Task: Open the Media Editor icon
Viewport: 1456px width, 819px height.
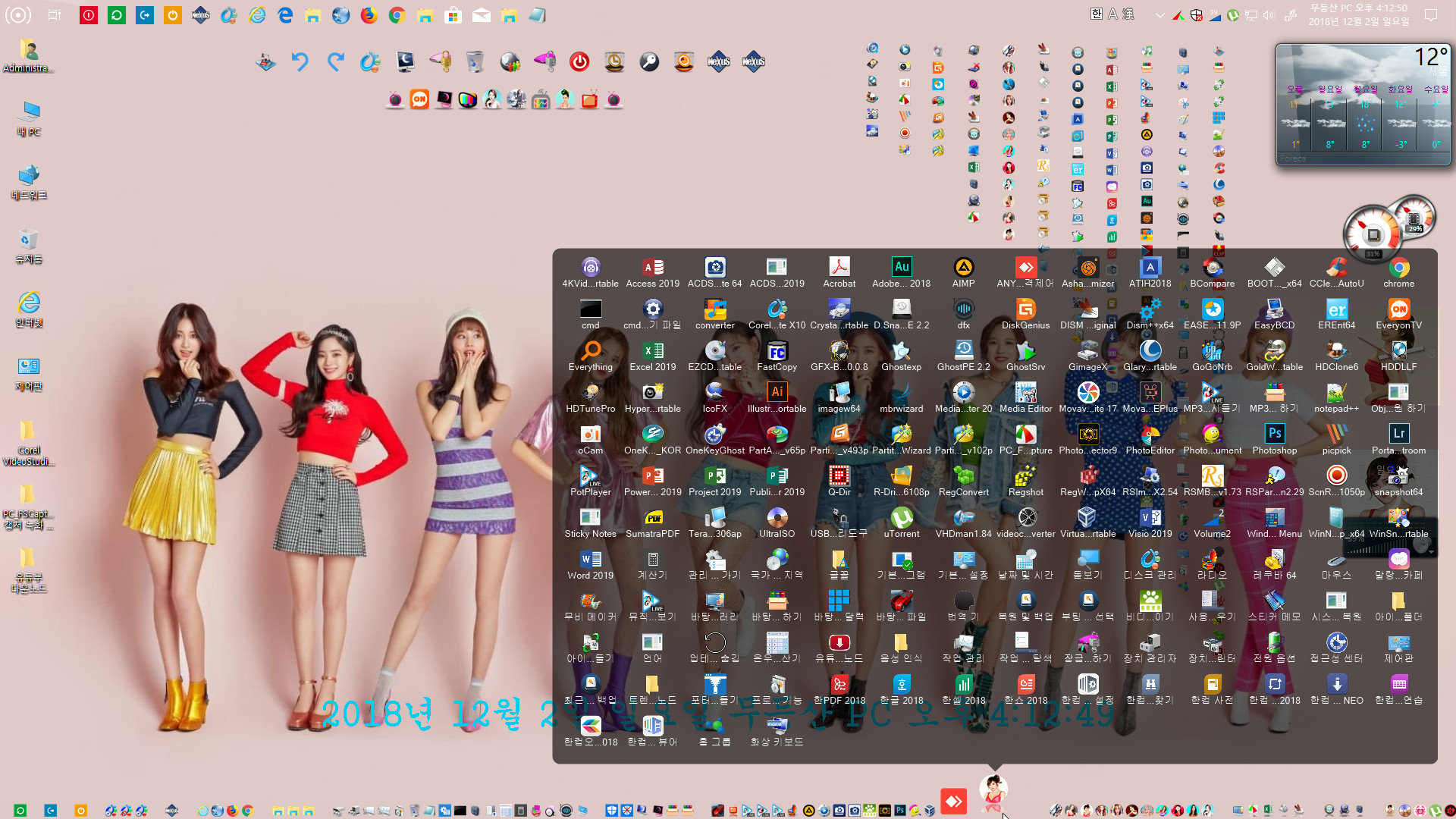Action: click(x=1025, y=397)
